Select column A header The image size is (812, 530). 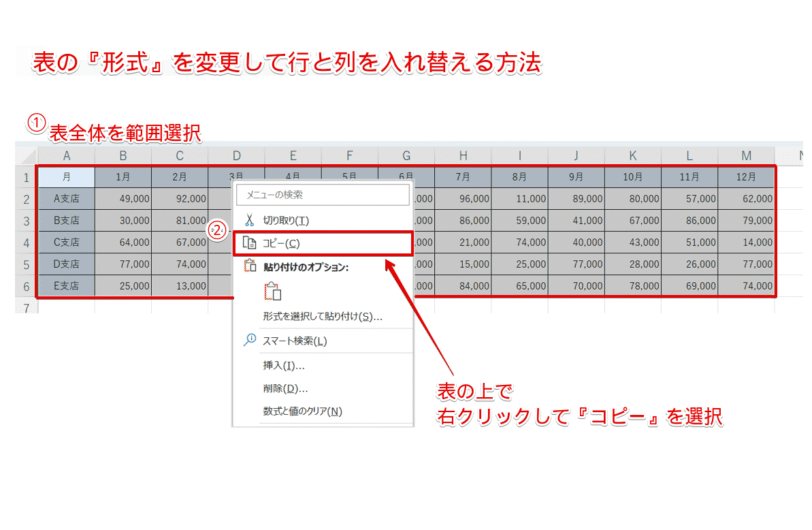coord(66,155)
